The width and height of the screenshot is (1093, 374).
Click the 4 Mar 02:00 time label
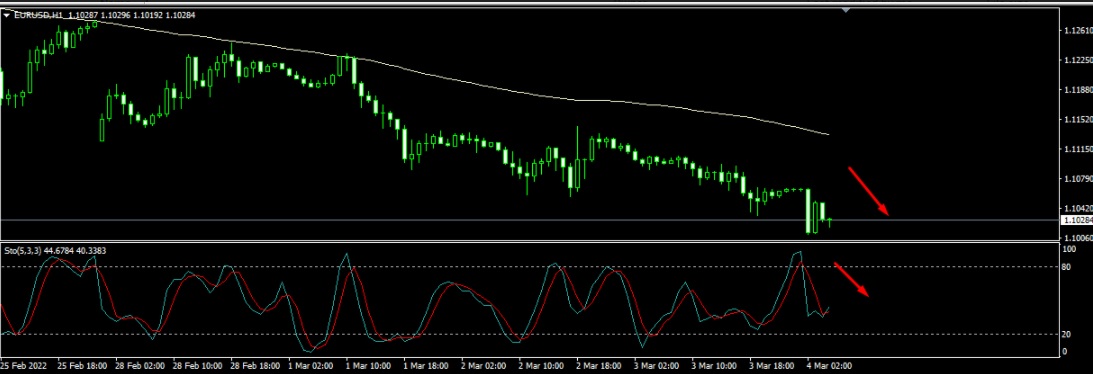[x=830, y=365]
